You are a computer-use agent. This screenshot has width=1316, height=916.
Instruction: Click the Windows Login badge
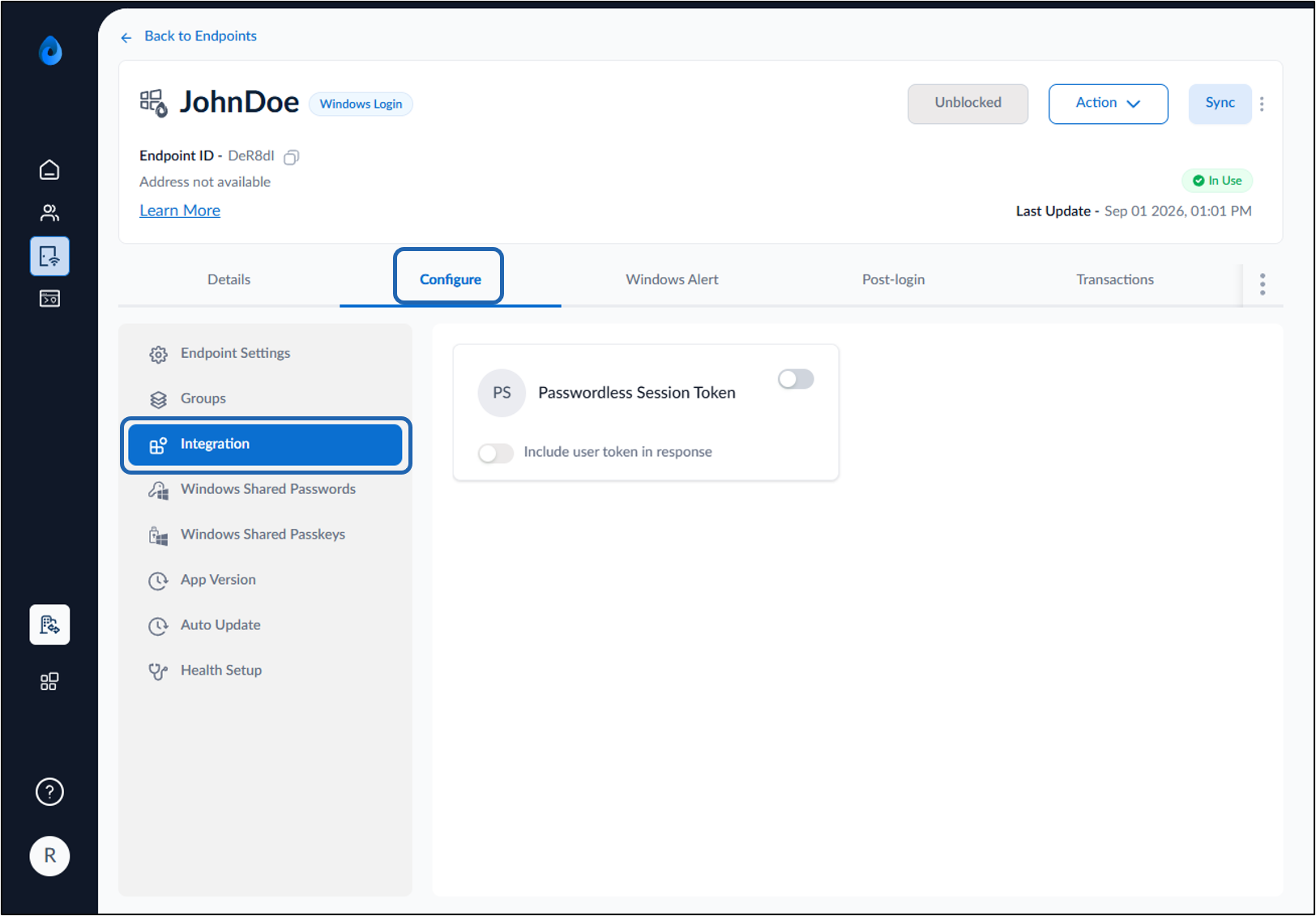click(x=361, y=104)
